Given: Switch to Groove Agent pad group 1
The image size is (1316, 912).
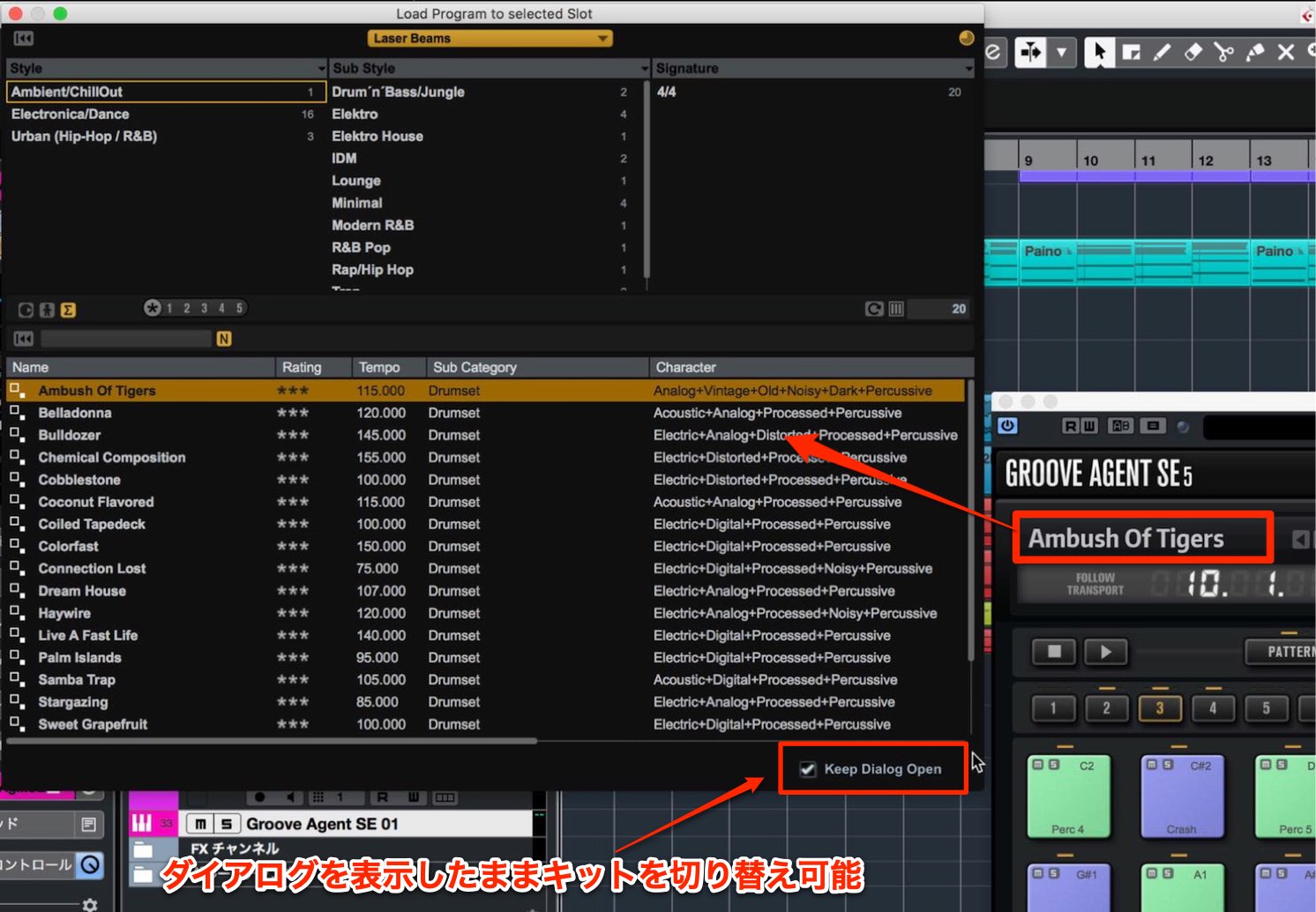Looking at the screenshot, I should tap(1052, 707).
